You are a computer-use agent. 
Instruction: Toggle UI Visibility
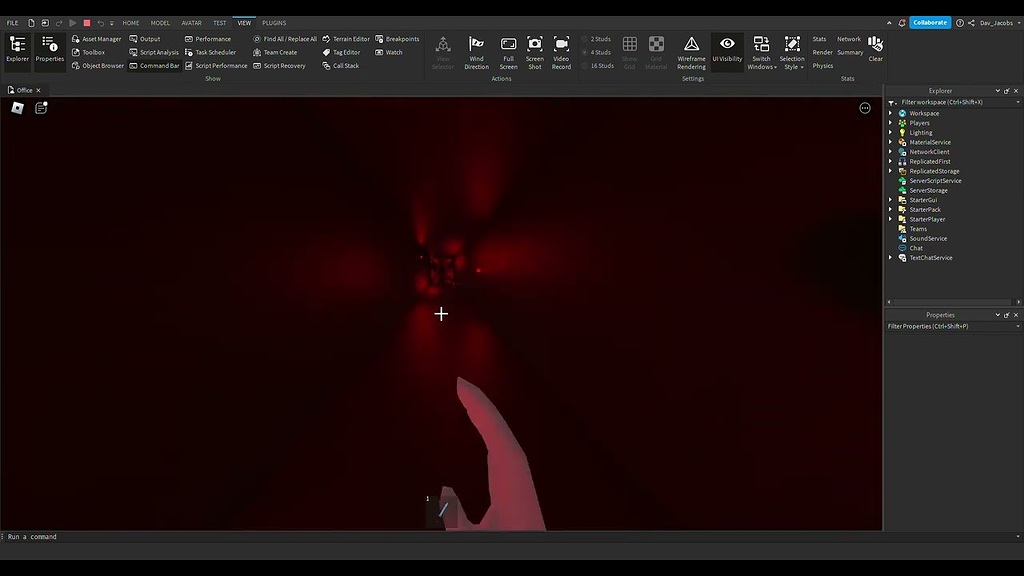727,48
